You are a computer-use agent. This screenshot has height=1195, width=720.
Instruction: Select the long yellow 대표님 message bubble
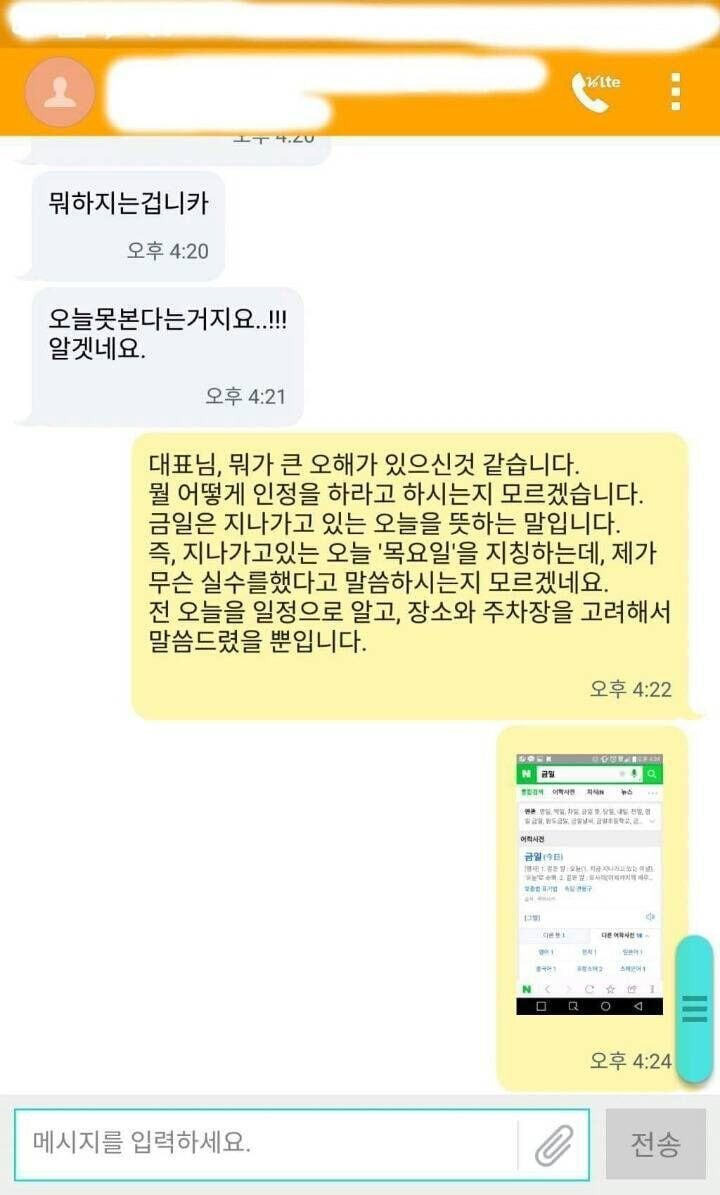(x=410, y=577)
